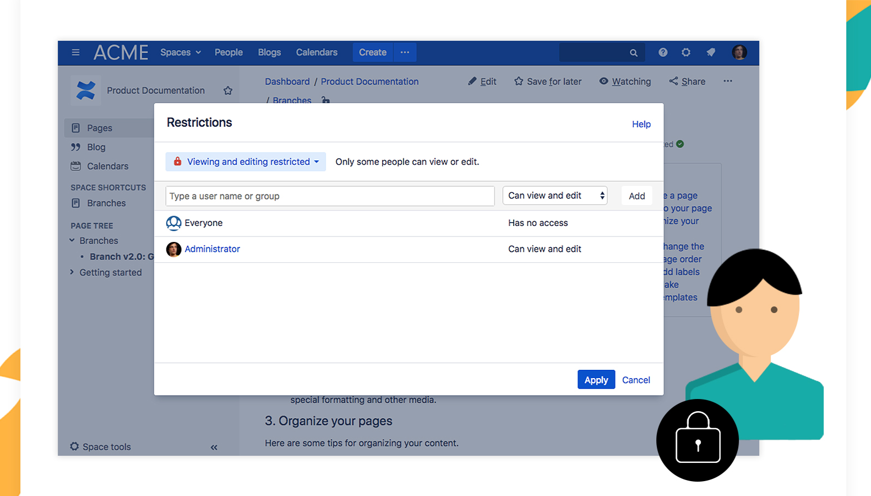Viewport: 871px width, 496px height.
Task: Click the ACME logo
Action: [x=121, y=52]
